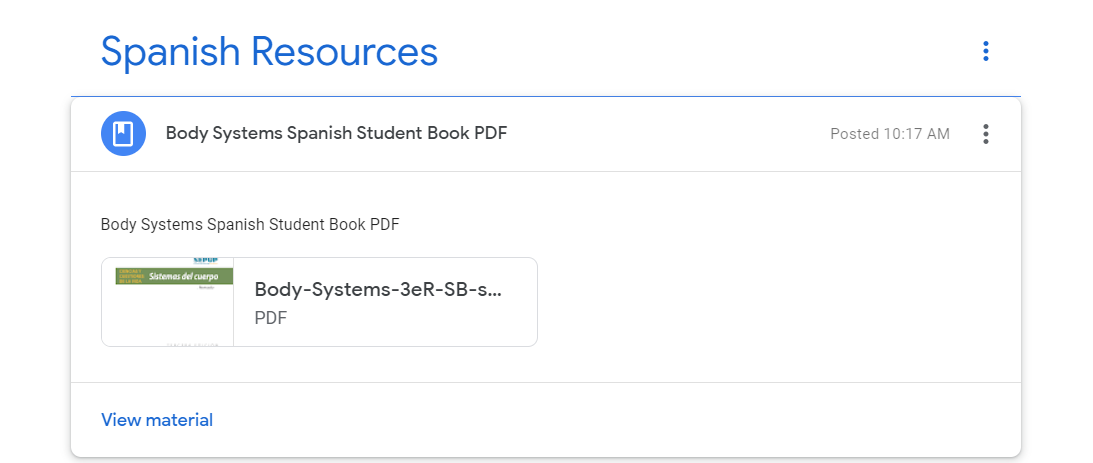Open the Body-Systems-3eR-SB PDF thumbnail preview

(168, 300)
